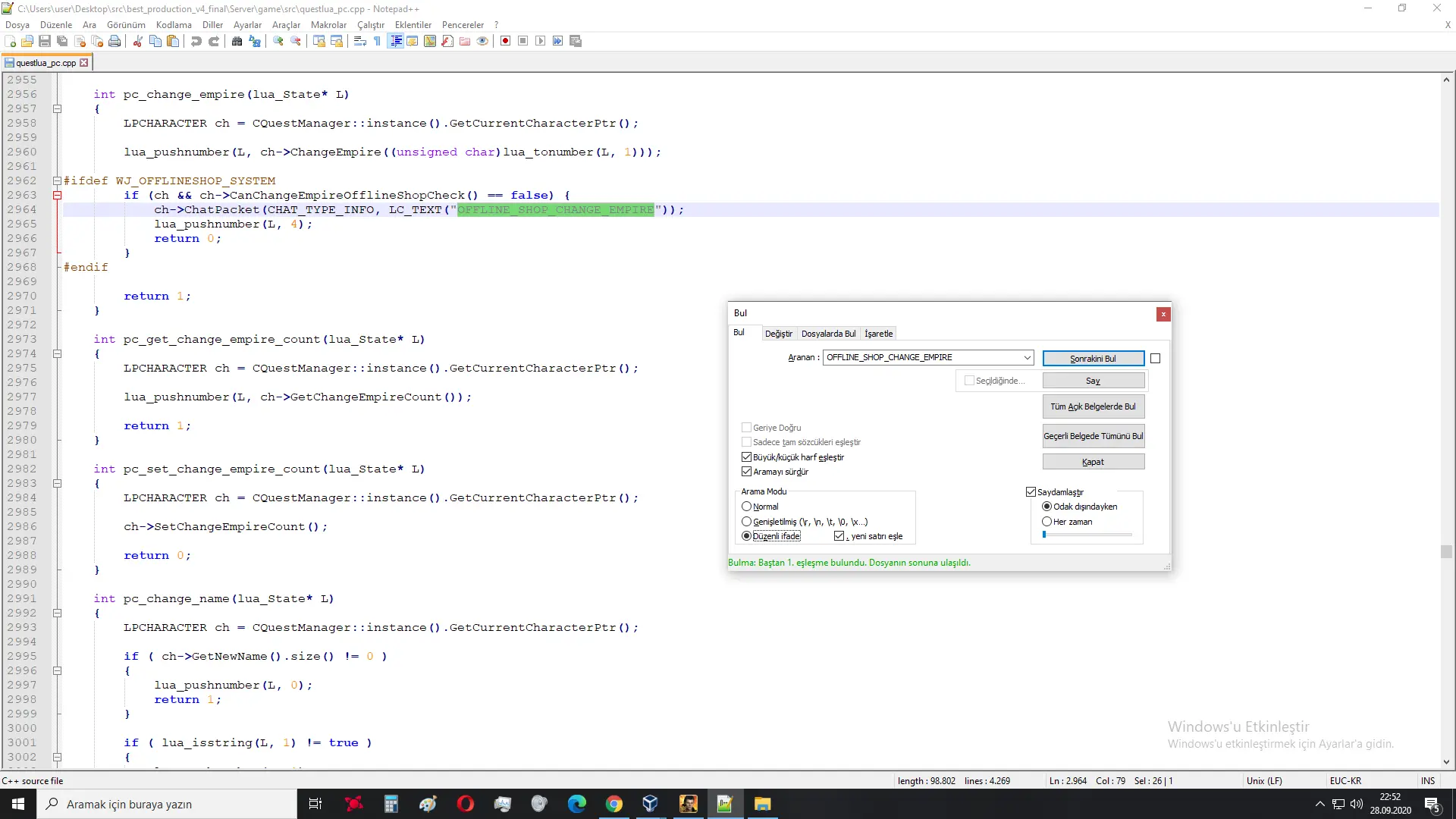Collapse the code fold at line 2962
1456x819 pixels.
(x=57, y=180)
